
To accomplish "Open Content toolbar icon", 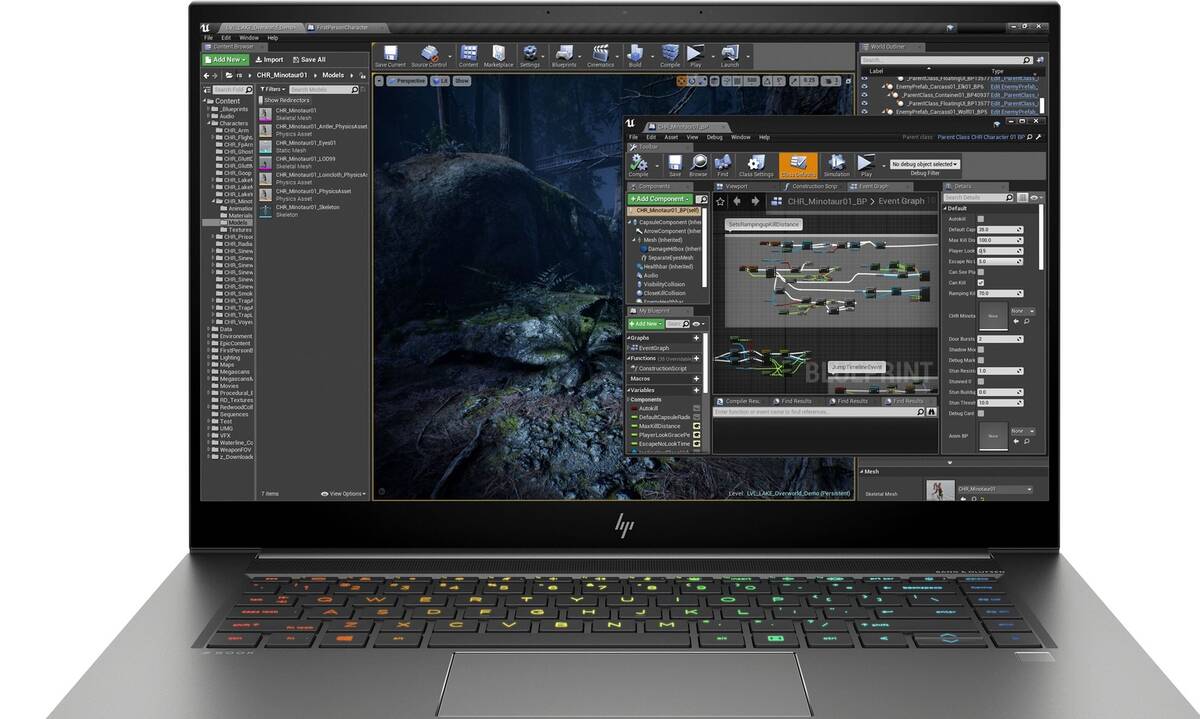I will coord(468,56).
